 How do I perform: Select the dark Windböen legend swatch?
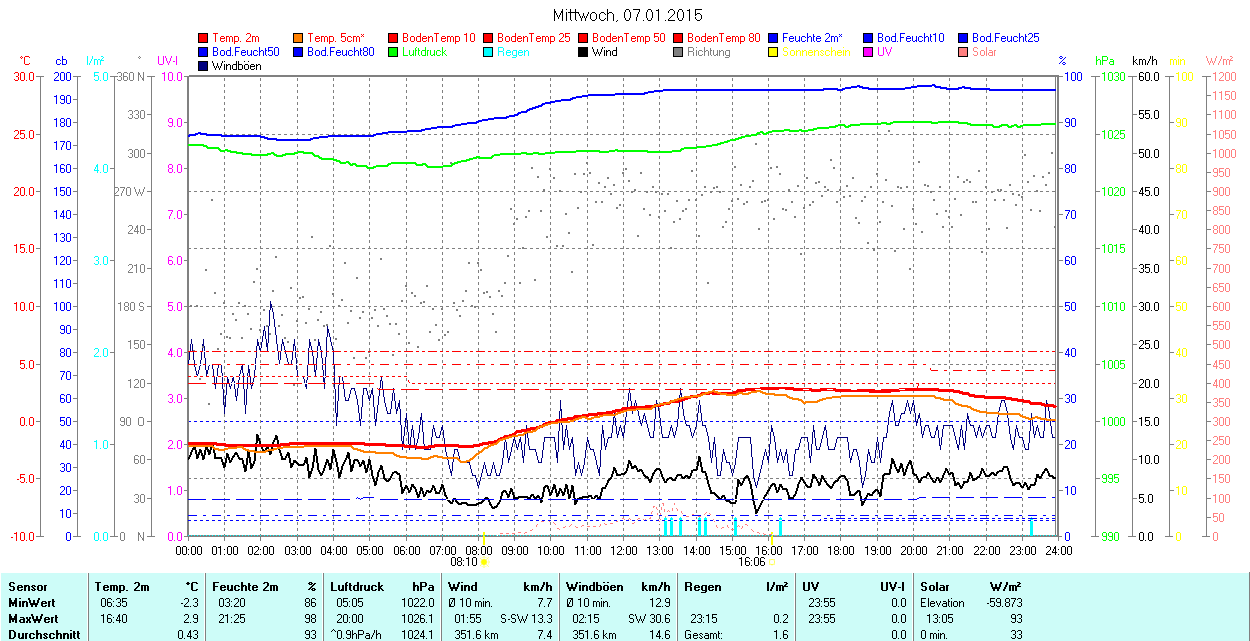coord(204,66)
